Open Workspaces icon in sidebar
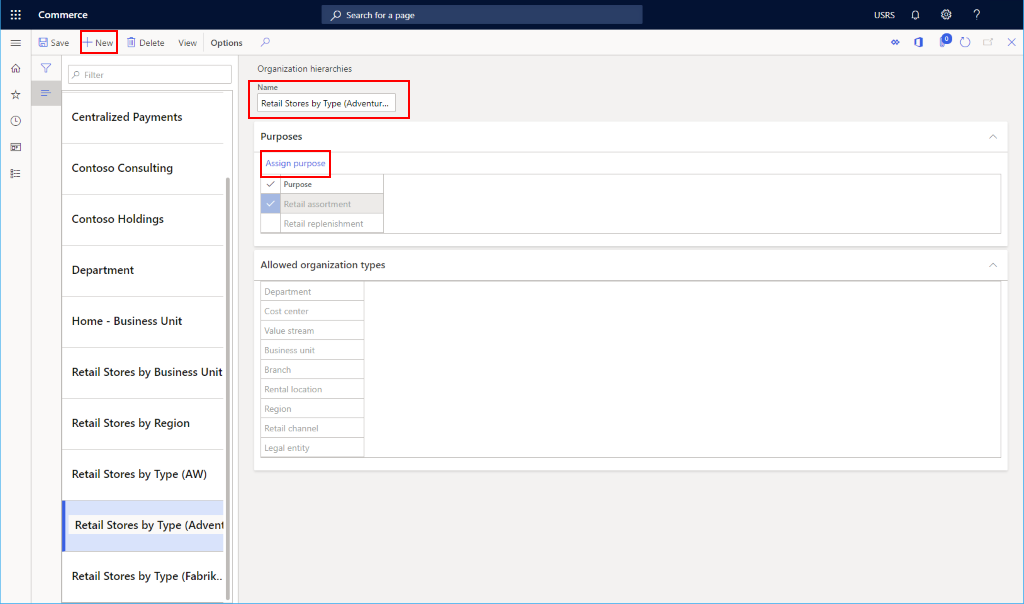Viewport: 1024px width, 604px height. [x=16, y=147]
